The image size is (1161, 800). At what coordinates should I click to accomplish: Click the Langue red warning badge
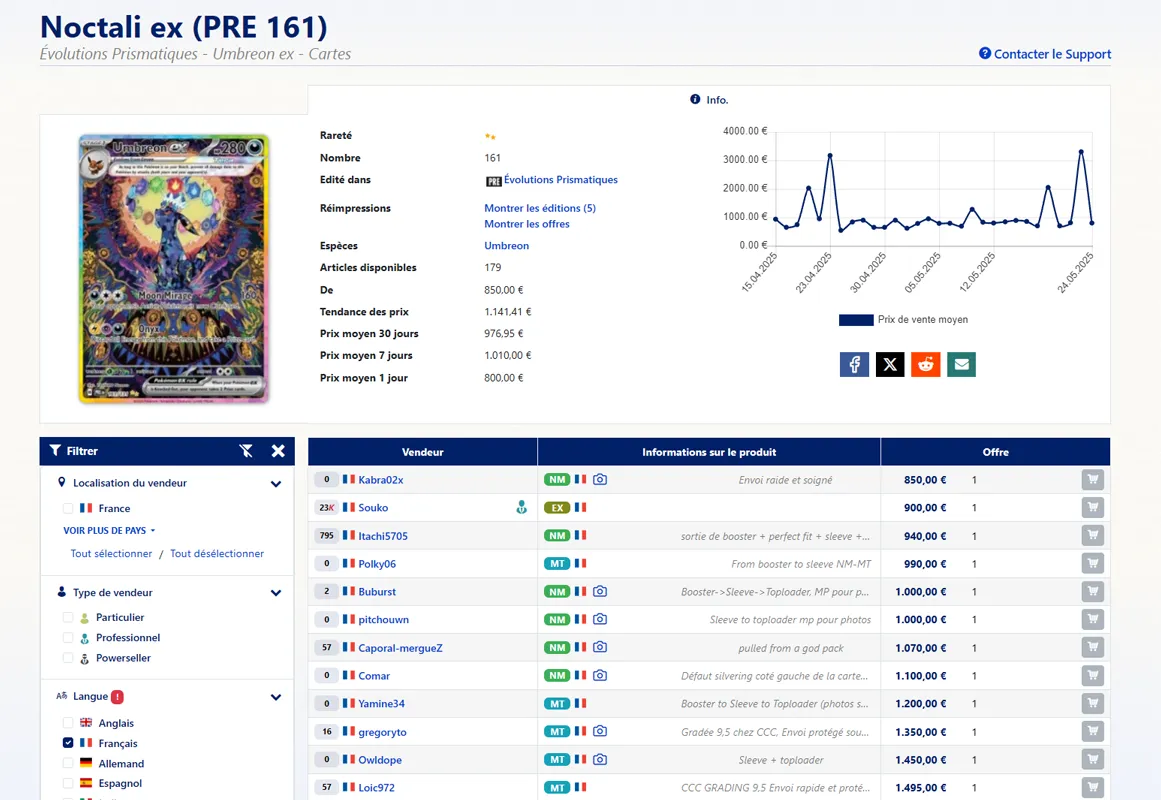(x=118, y=697)
